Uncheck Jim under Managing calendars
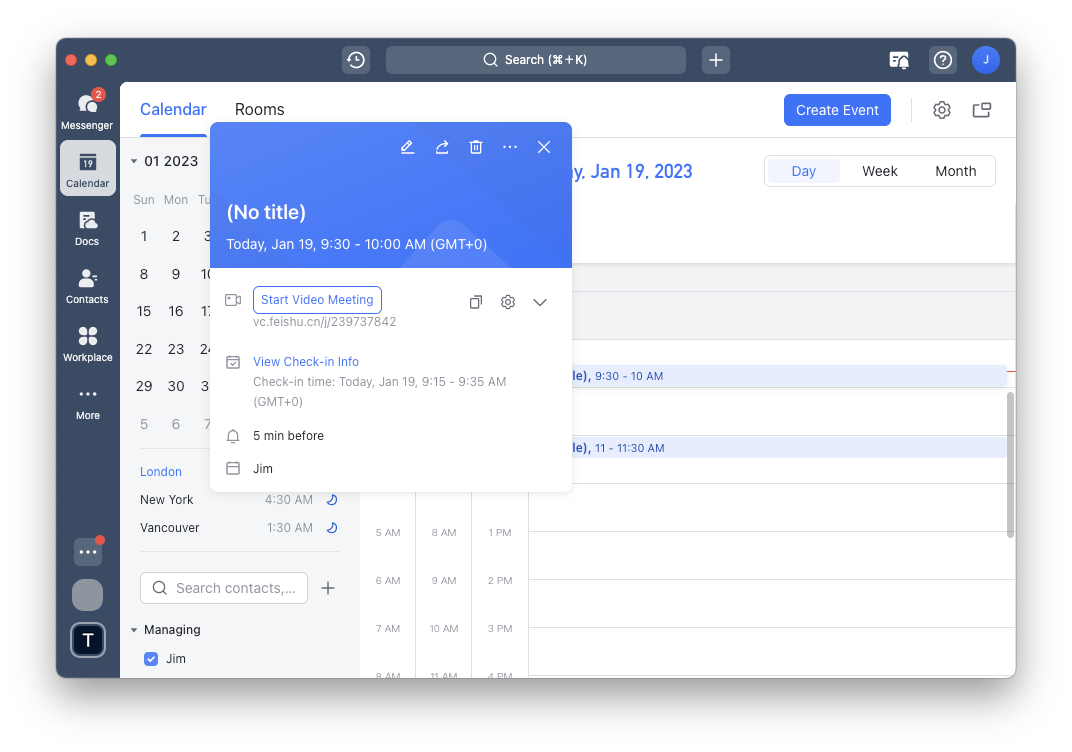The width and height of the screenshot is (1072, 752). click(151, 658)
